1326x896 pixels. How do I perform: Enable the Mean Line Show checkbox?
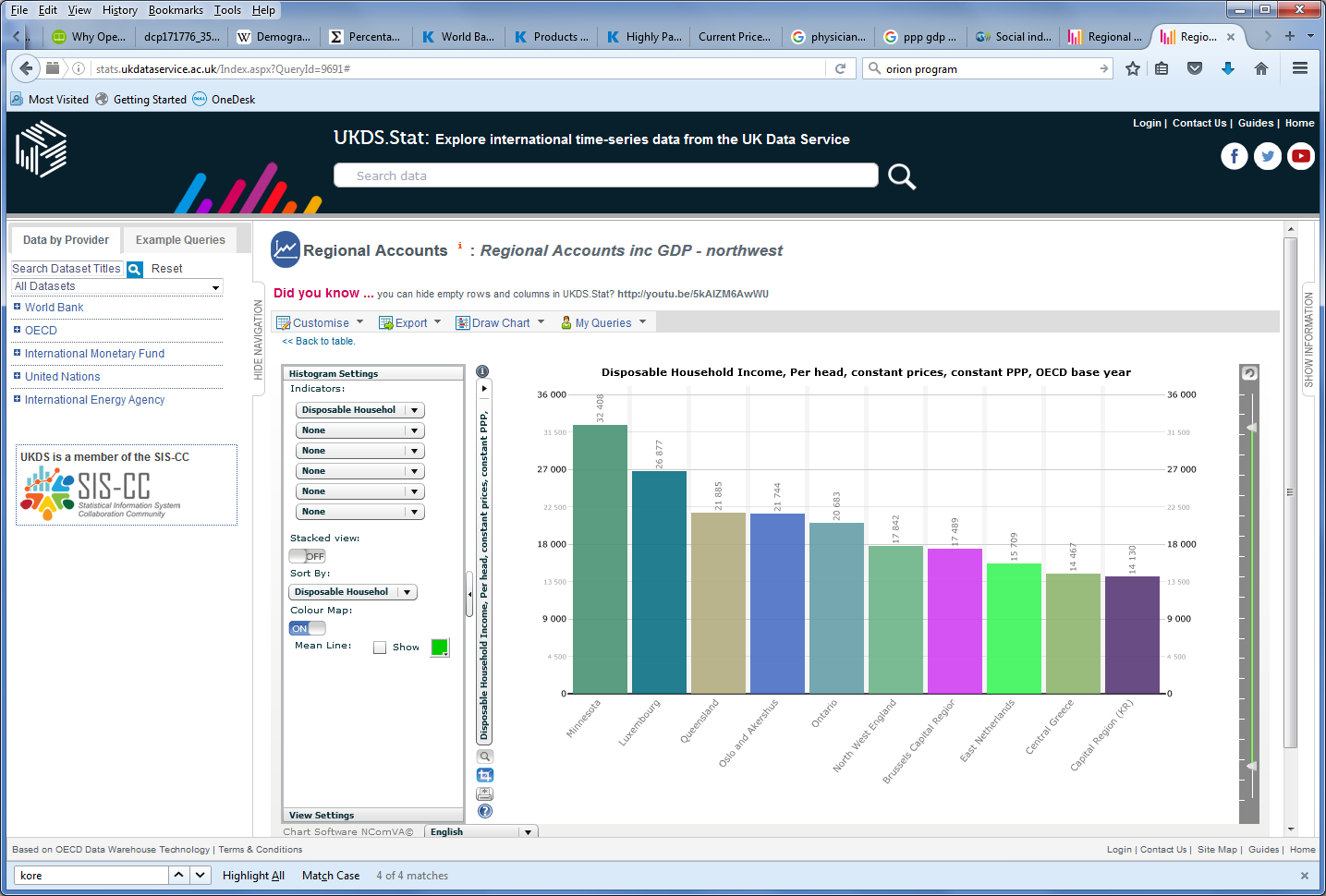[x=379, y=647]
